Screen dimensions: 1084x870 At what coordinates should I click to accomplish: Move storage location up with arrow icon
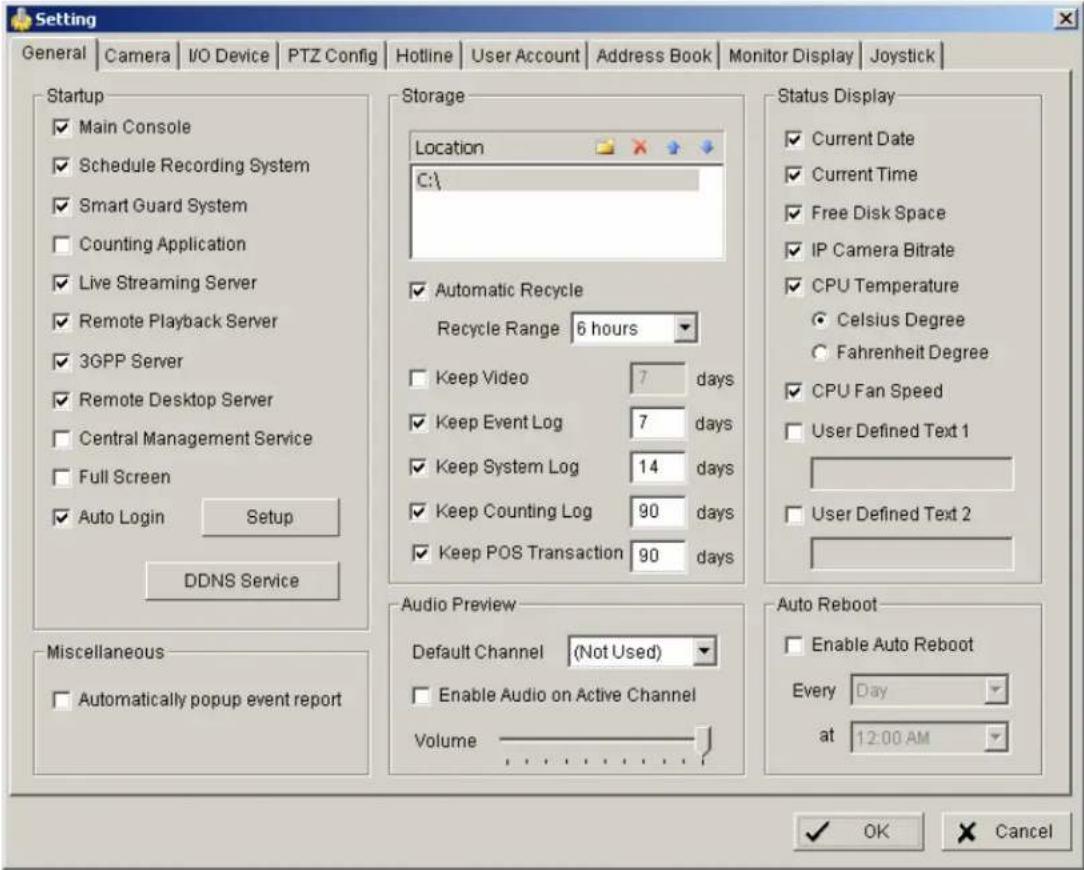(673, 147)
